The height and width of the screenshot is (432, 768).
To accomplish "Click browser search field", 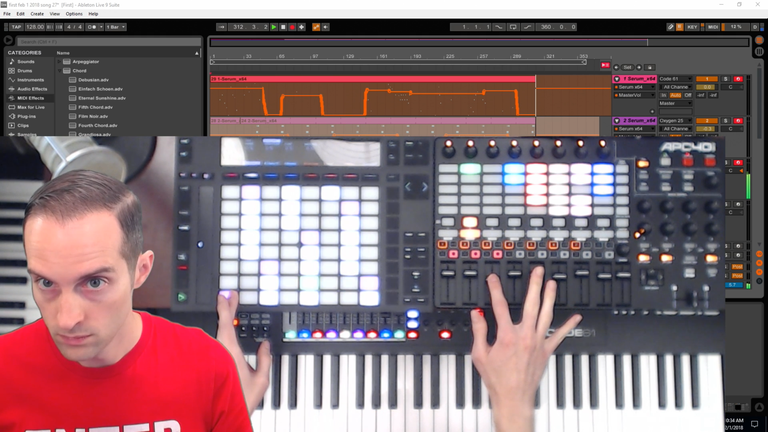I will click(x=109, y=42).
